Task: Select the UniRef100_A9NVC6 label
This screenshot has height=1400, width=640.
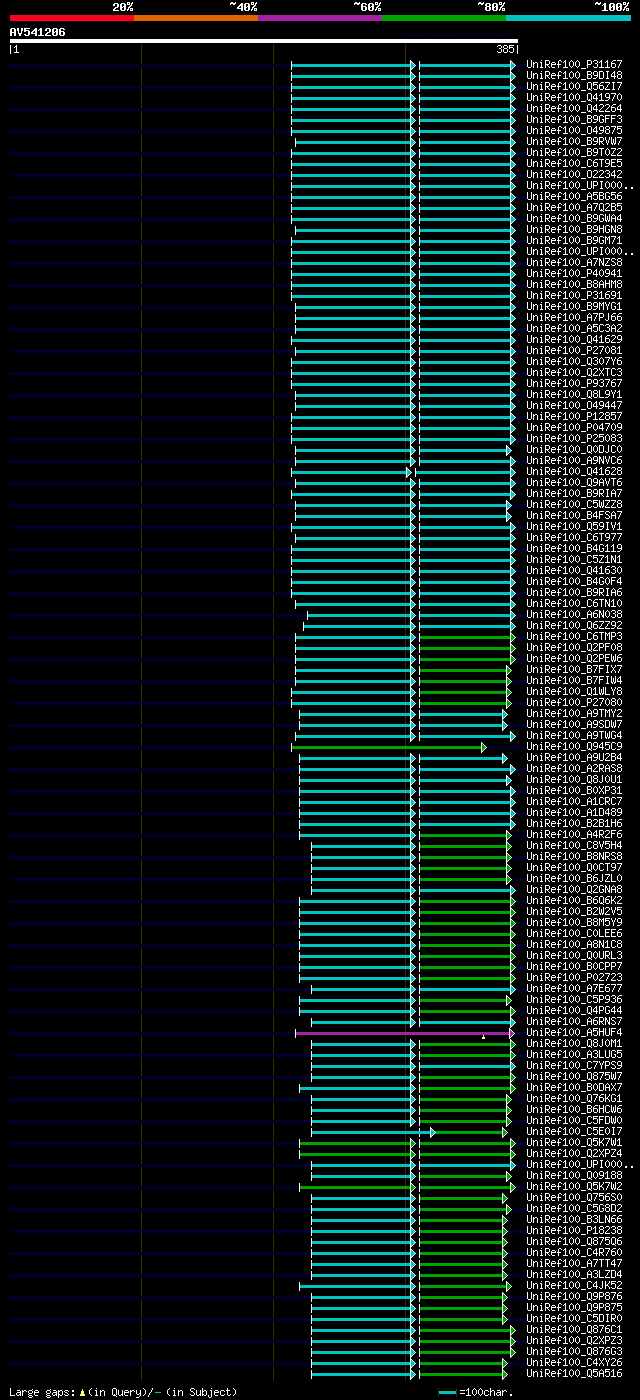Action: [574, 460]
